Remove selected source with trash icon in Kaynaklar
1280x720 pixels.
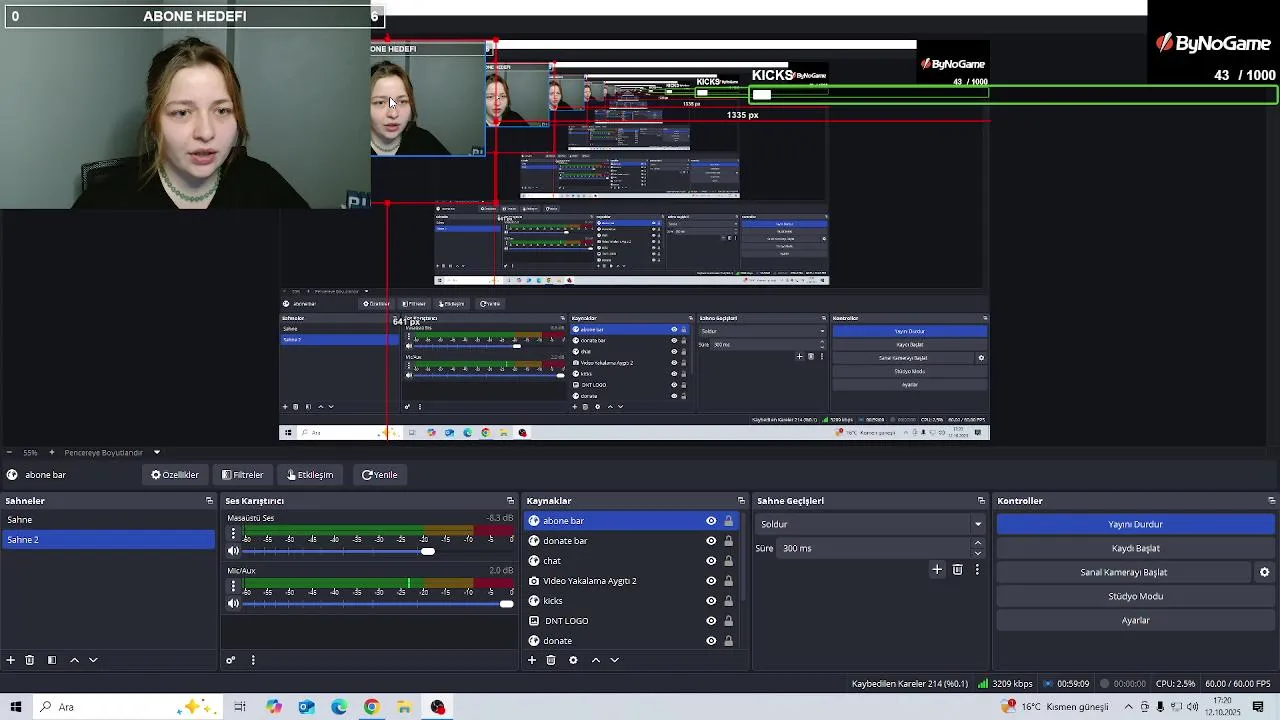pyautogui.click(x=551, y=660)
